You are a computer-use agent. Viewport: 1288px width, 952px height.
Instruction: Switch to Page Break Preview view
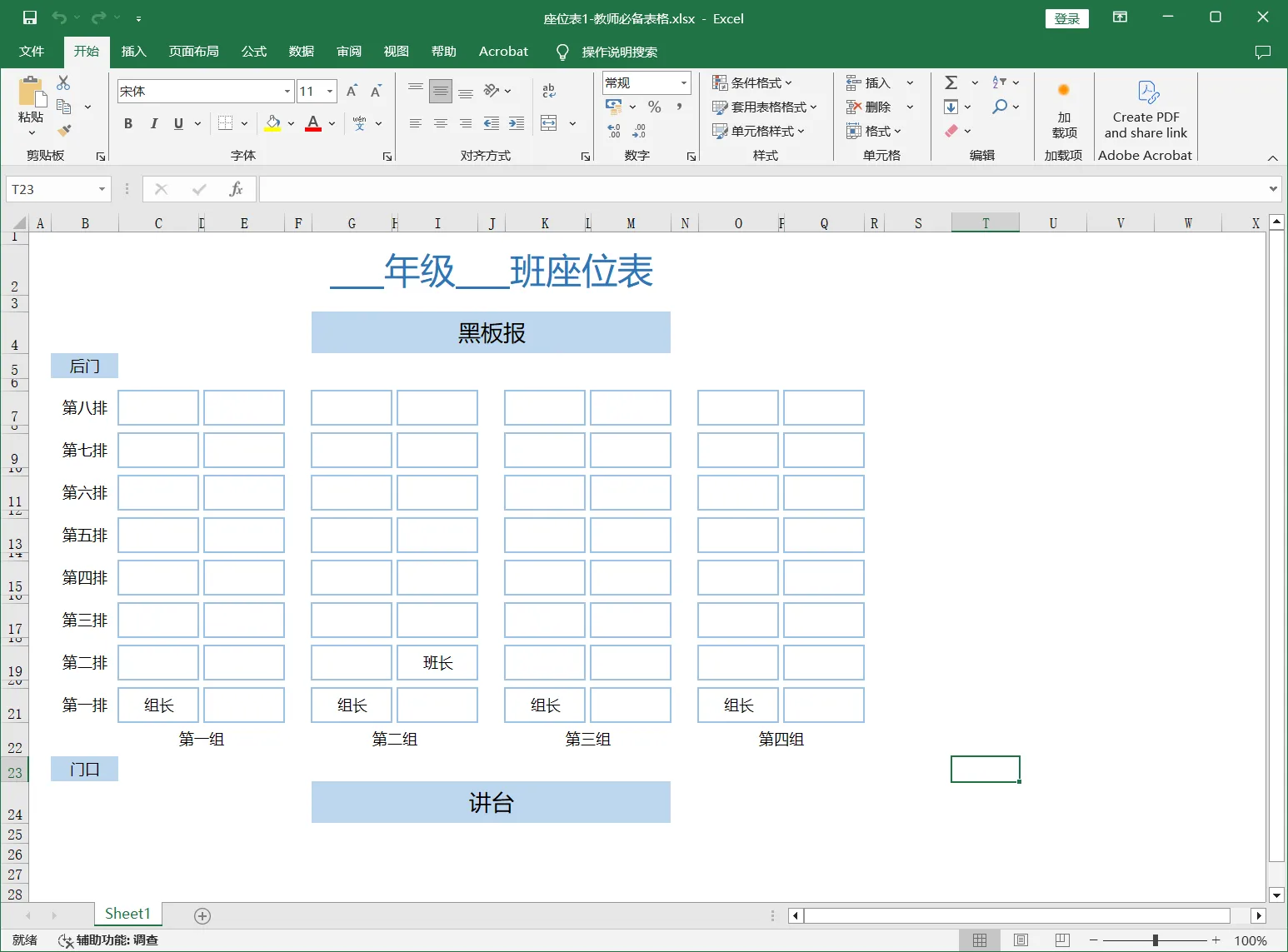[x=1062, y=940]
